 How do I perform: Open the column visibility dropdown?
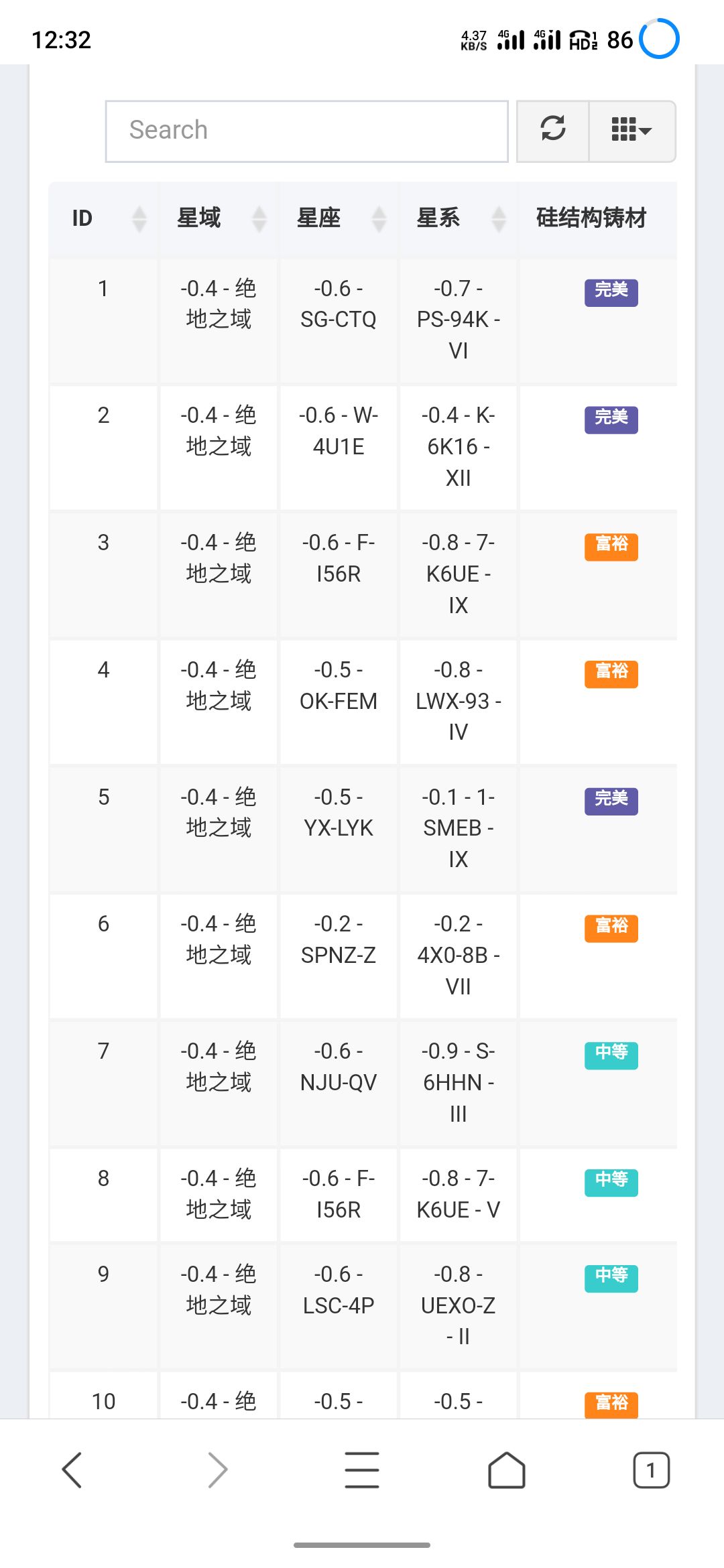tap(631, 131)
